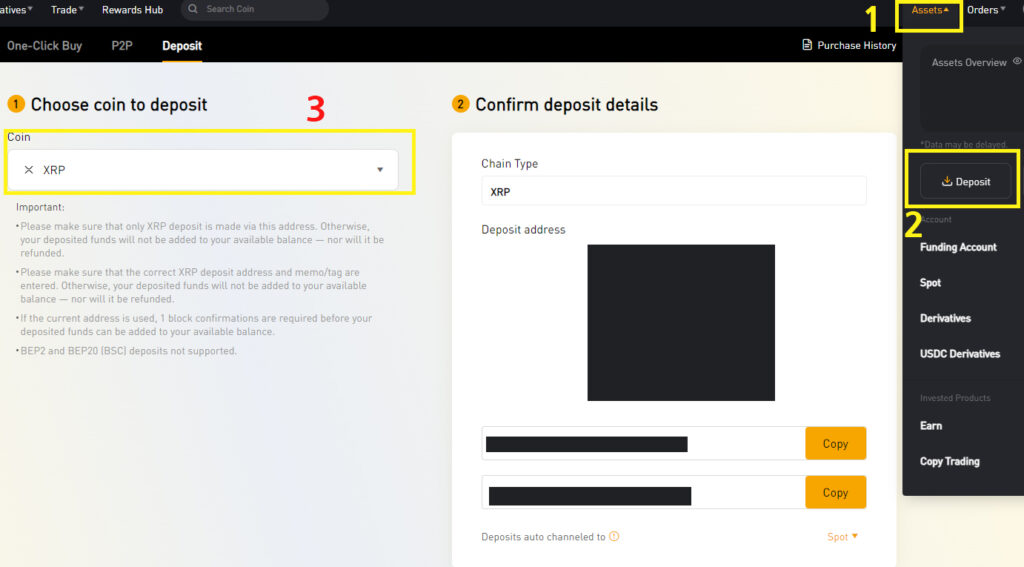1024x567 pixels.
Task: Open the Spot account entry
Action: coord(931,283)
